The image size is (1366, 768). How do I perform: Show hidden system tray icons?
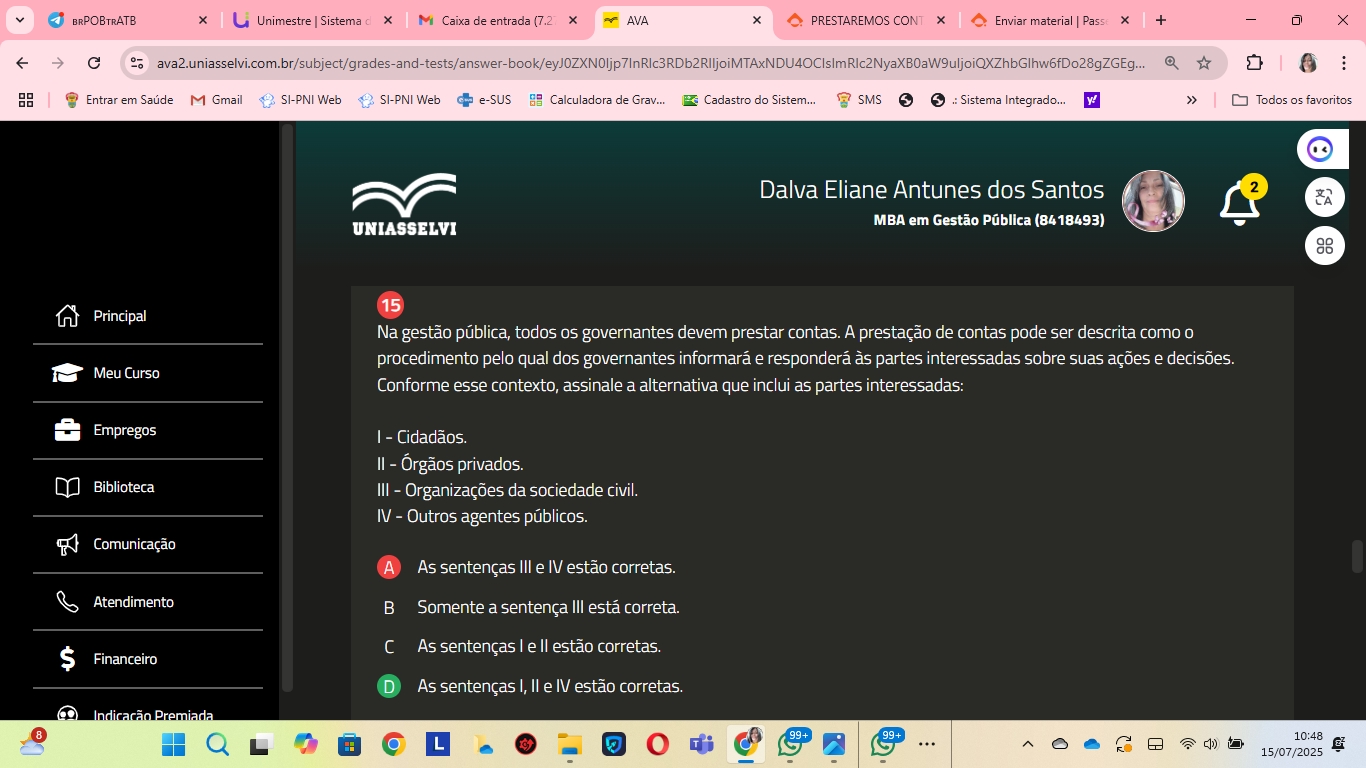point(1027,744)
